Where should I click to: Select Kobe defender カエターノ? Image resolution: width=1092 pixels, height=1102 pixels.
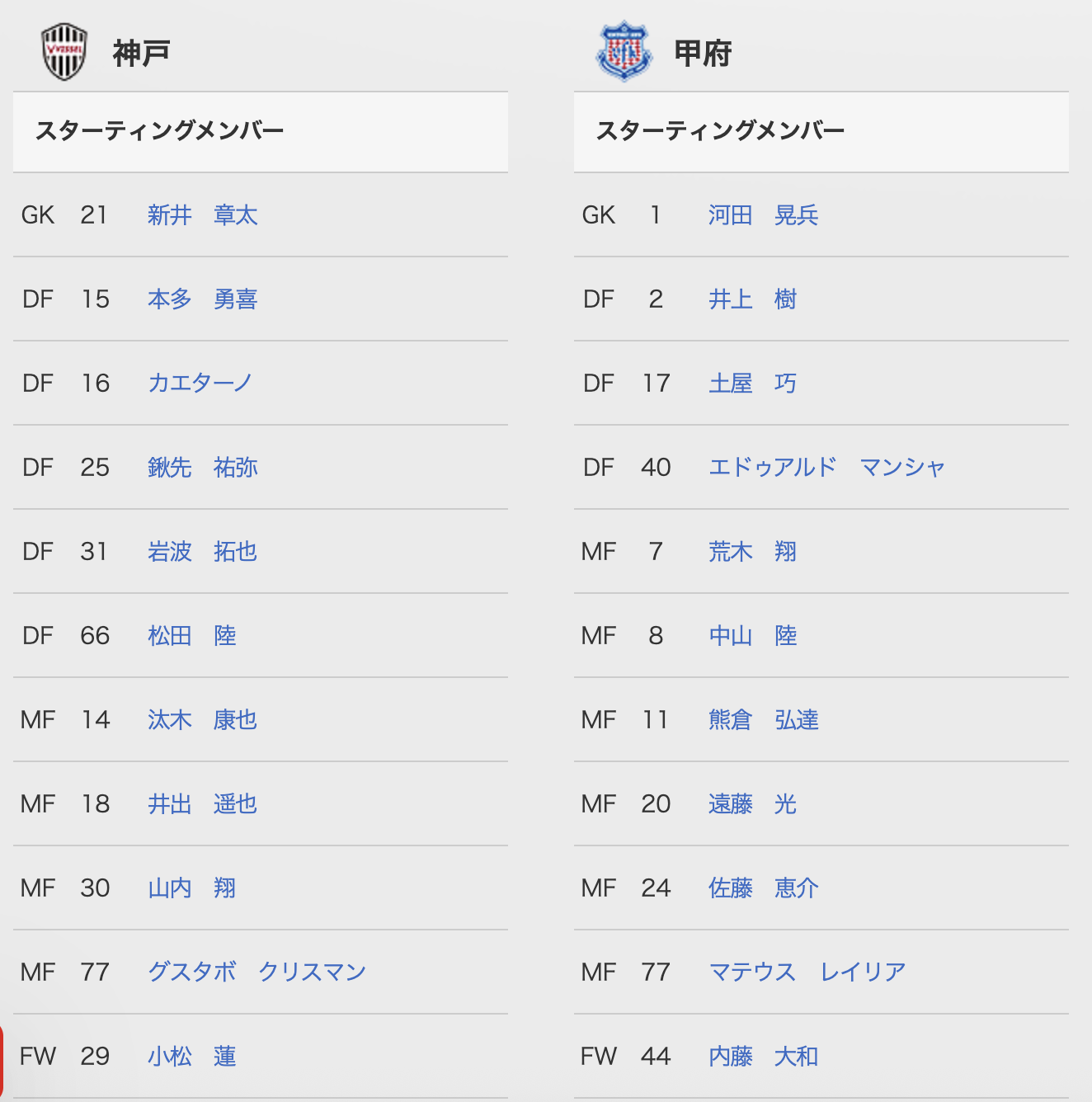tap(200, 384)
